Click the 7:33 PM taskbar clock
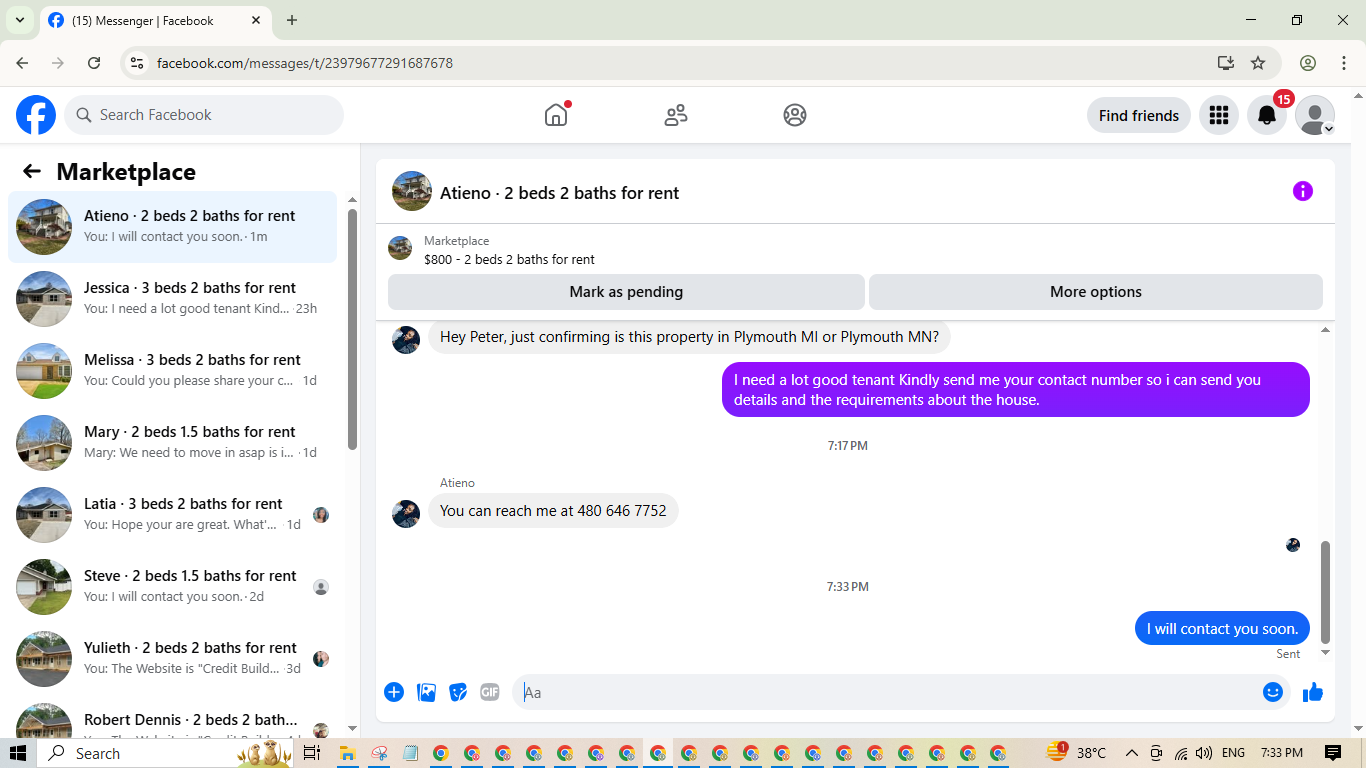The width and height of the screenshot is (1366, 768). point(1282,753)
